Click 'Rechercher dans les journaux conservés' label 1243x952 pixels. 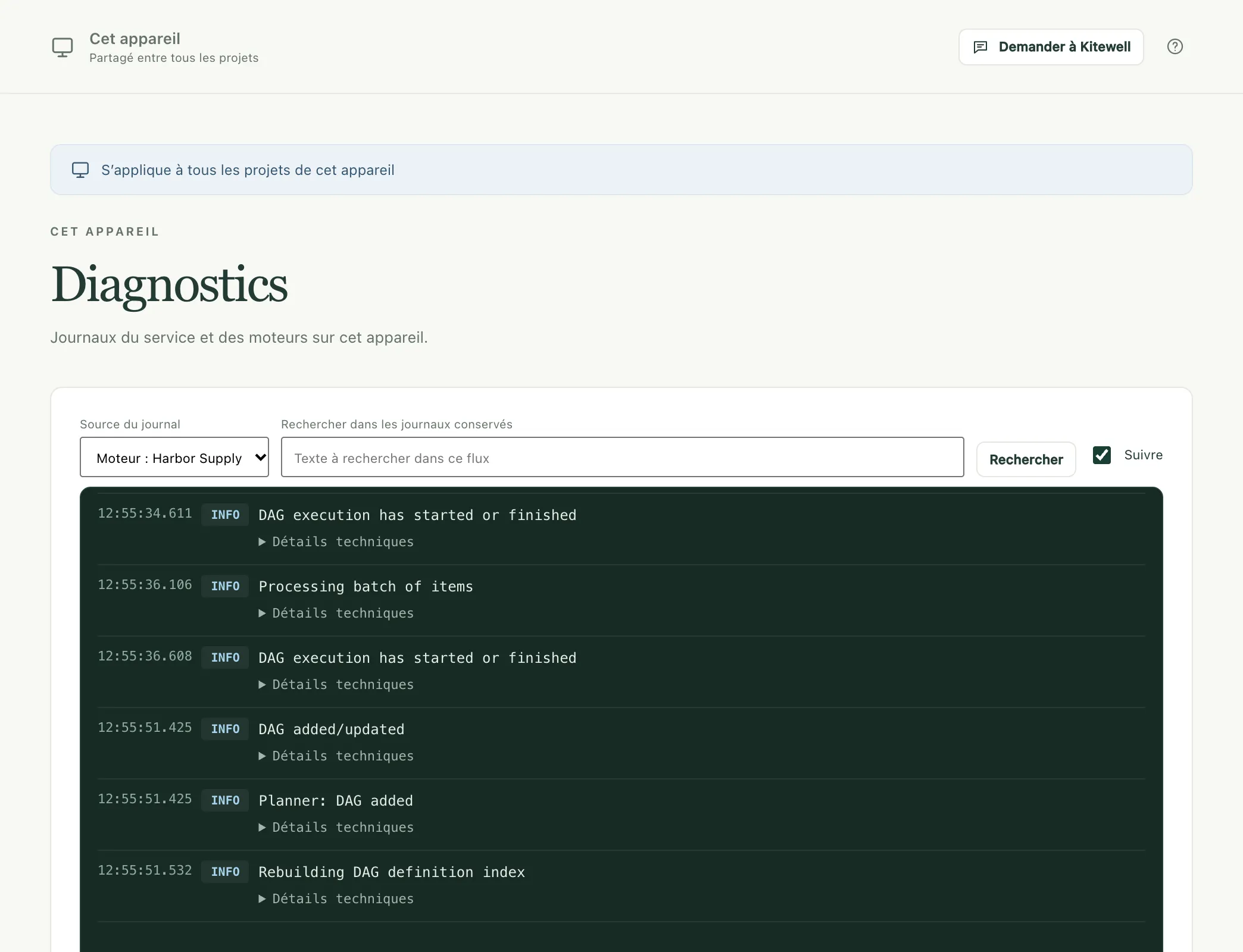tap(396, 424)
